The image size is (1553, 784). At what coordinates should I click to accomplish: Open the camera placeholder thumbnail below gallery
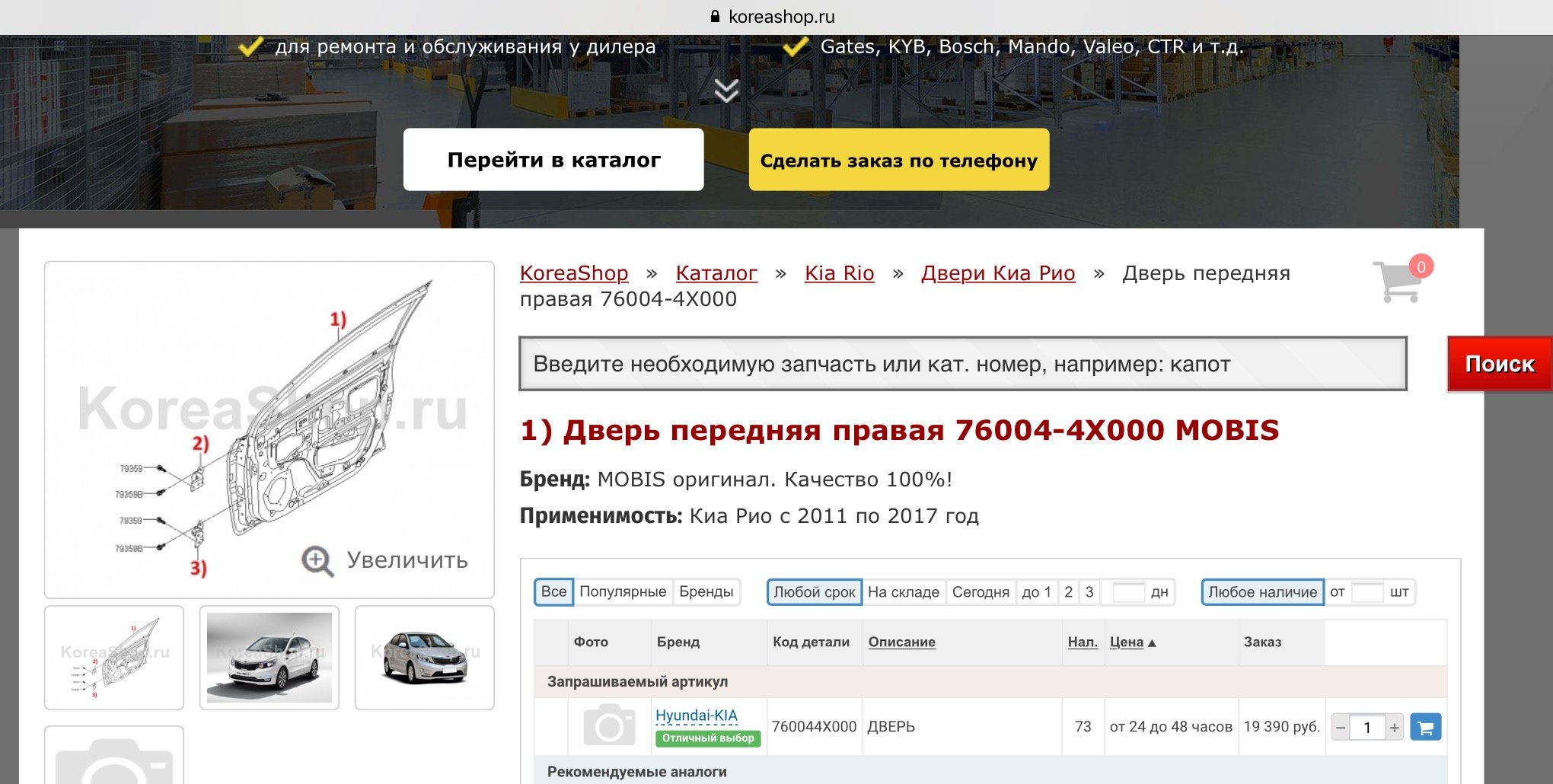pos(114,755)
